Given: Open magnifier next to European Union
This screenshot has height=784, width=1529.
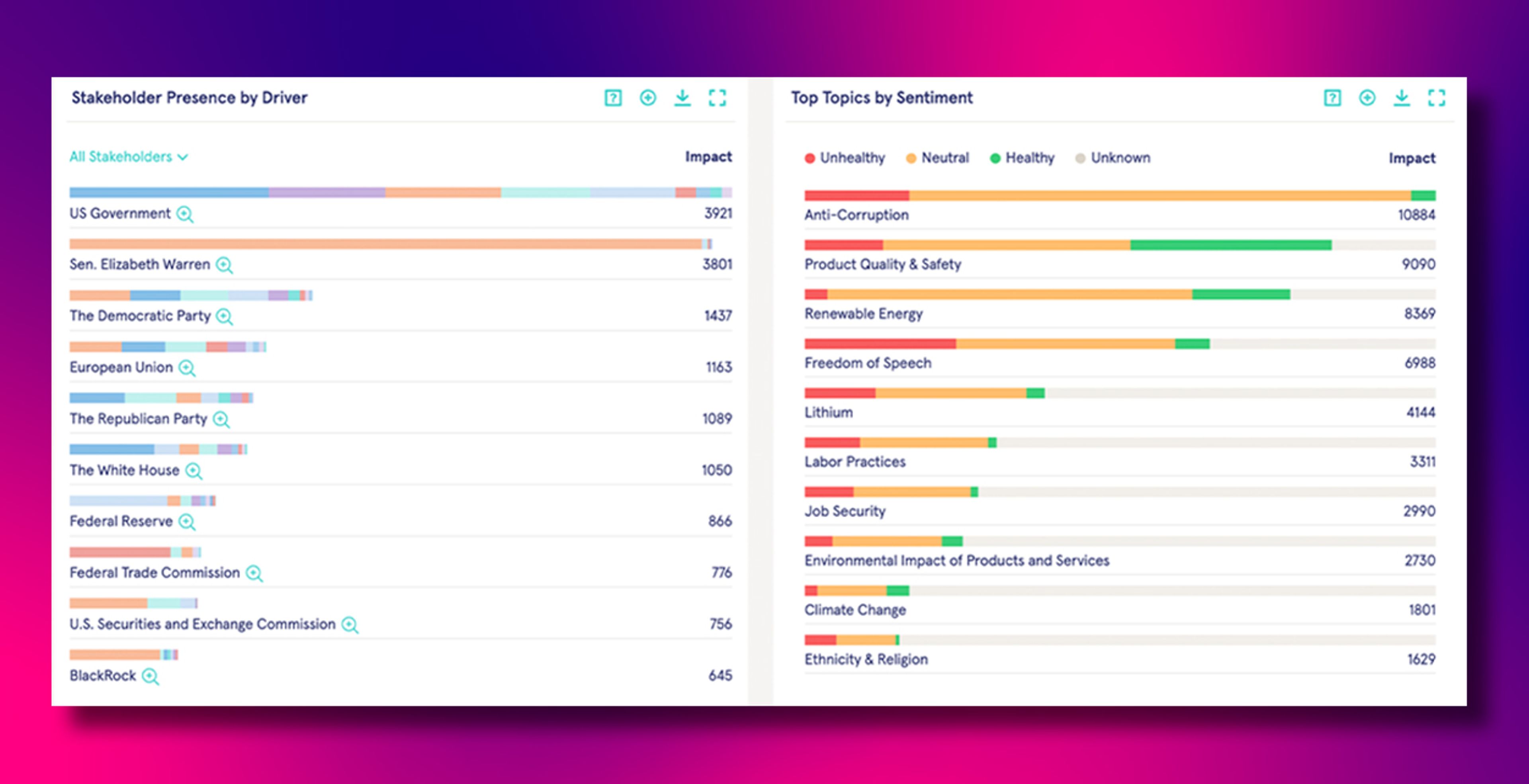Looking at the screenshot, I should 187,369.
